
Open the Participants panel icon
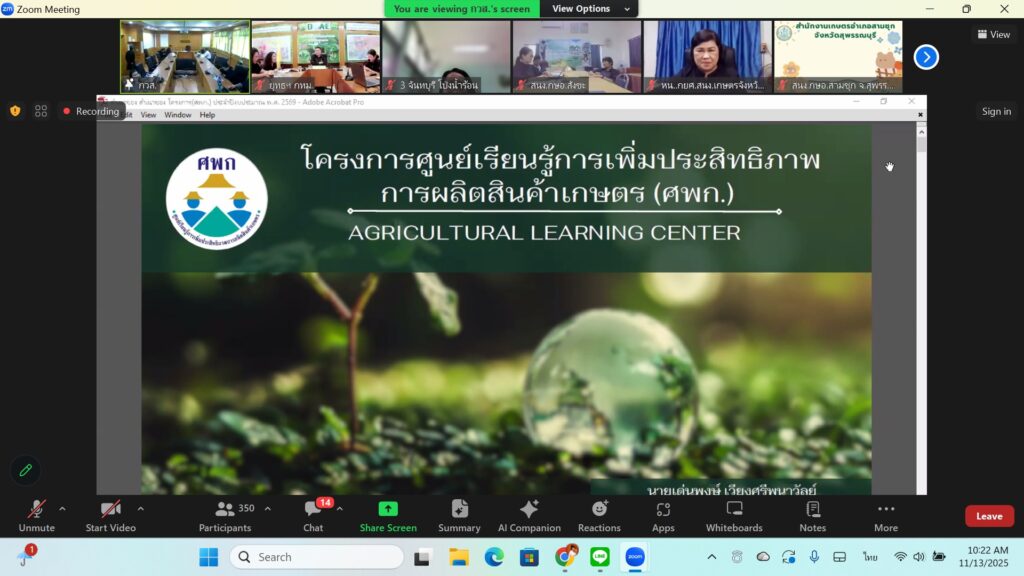point(225,510)
